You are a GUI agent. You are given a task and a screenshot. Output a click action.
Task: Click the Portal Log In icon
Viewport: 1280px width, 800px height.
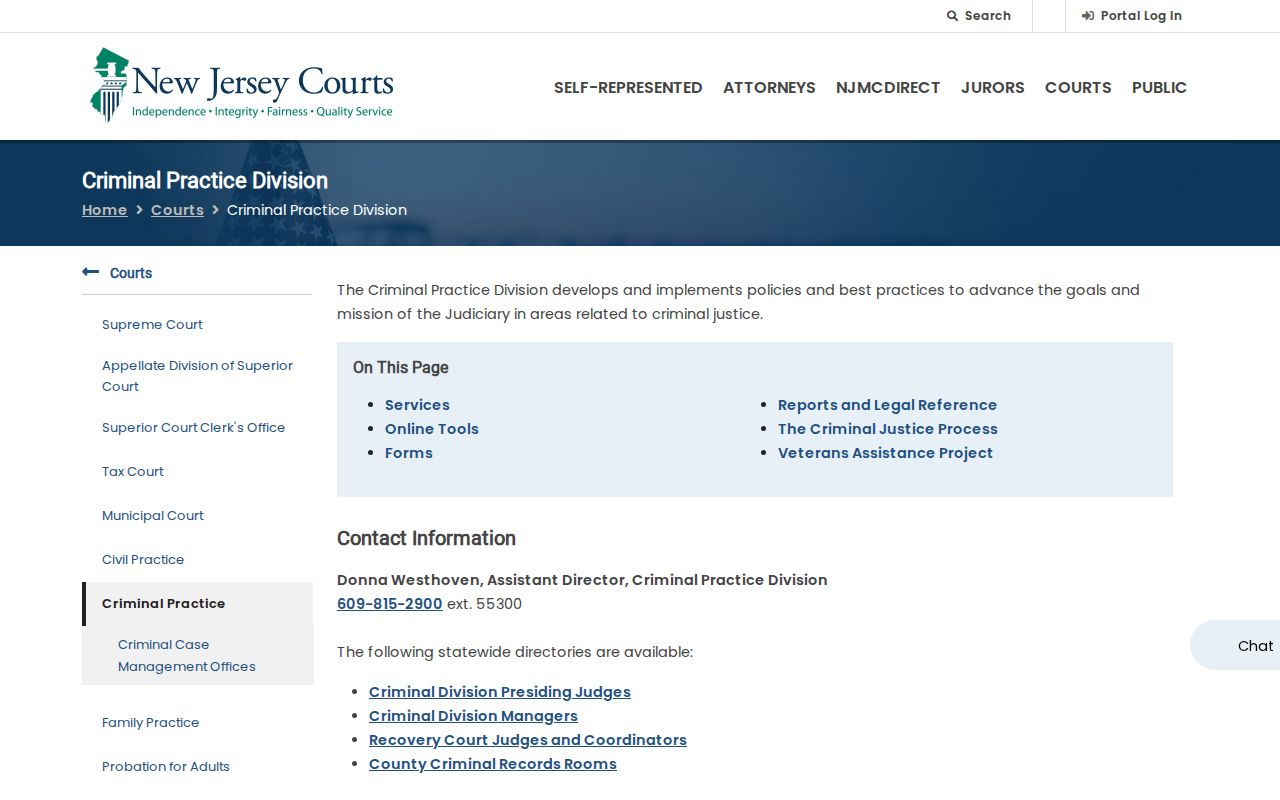click(1088, 16)
